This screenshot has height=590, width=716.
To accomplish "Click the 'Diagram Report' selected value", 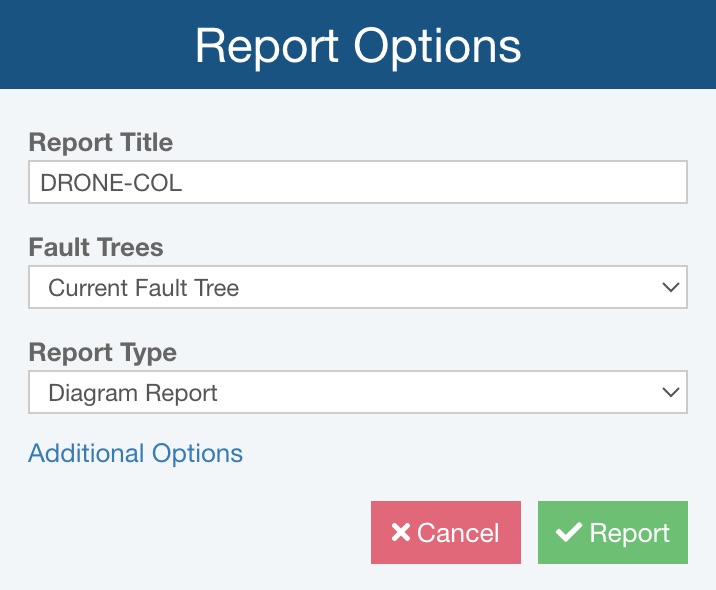I will (133, 393).
